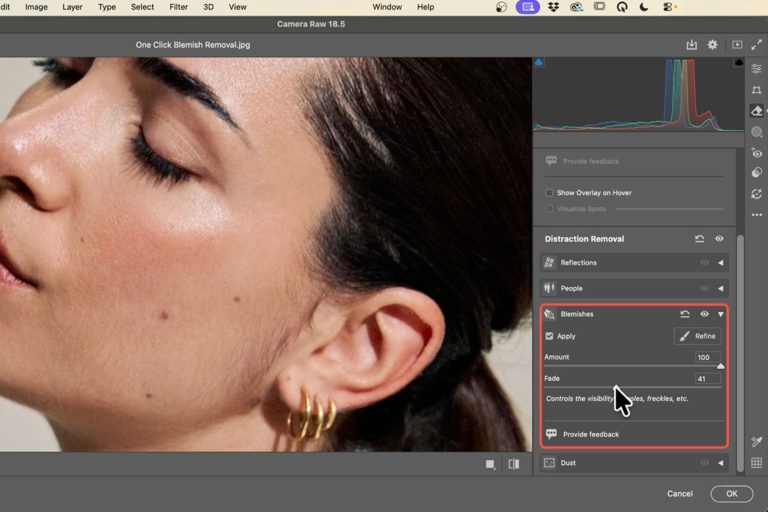
Task: Click the People panel icon
Action: pyautogui.click(x=549, y=288)
